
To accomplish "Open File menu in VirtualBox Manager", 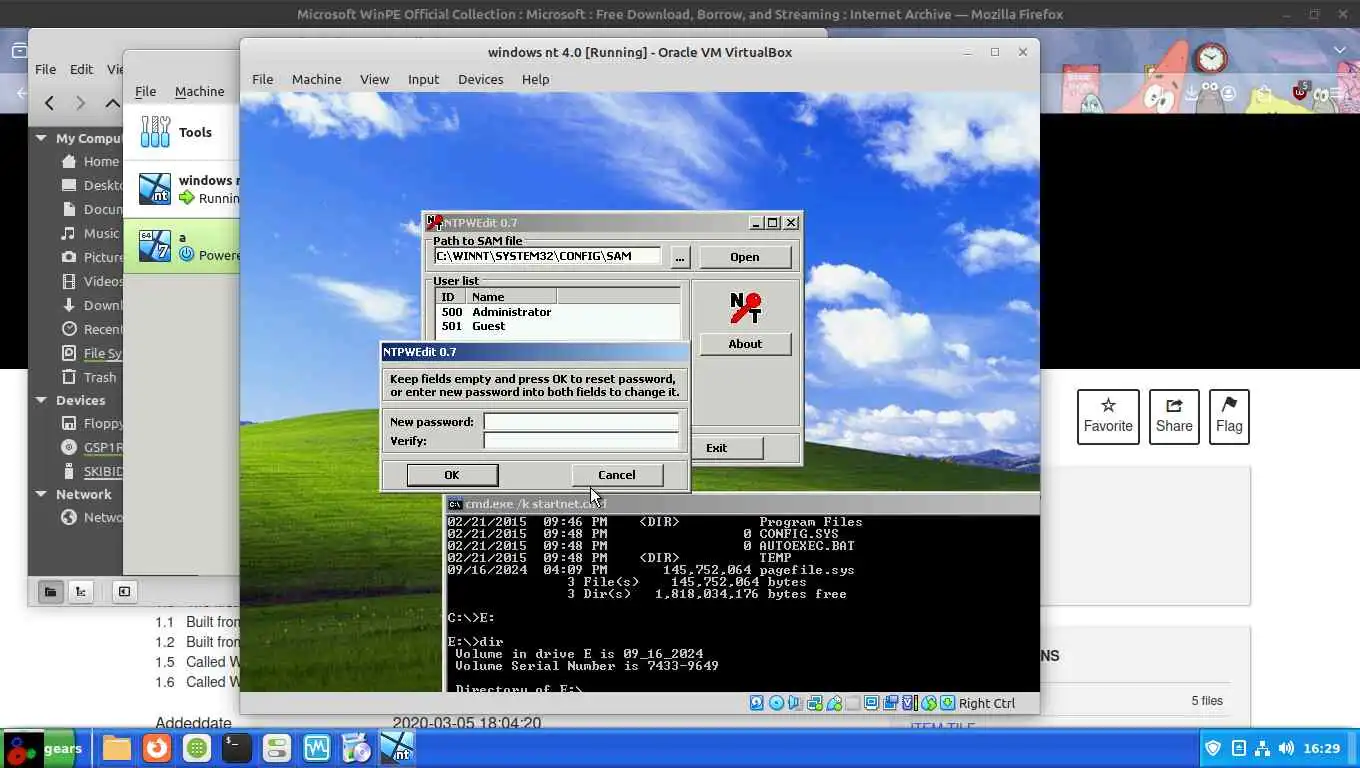I will point(146,91).
